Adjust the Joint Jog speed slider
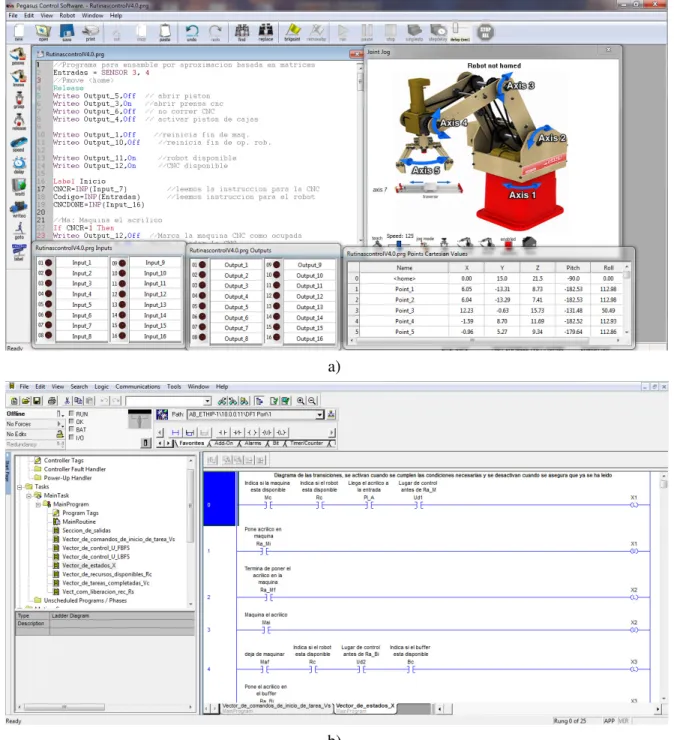Image resolution: width=674 pixels, height=740 pixels. tap(398, 244)
